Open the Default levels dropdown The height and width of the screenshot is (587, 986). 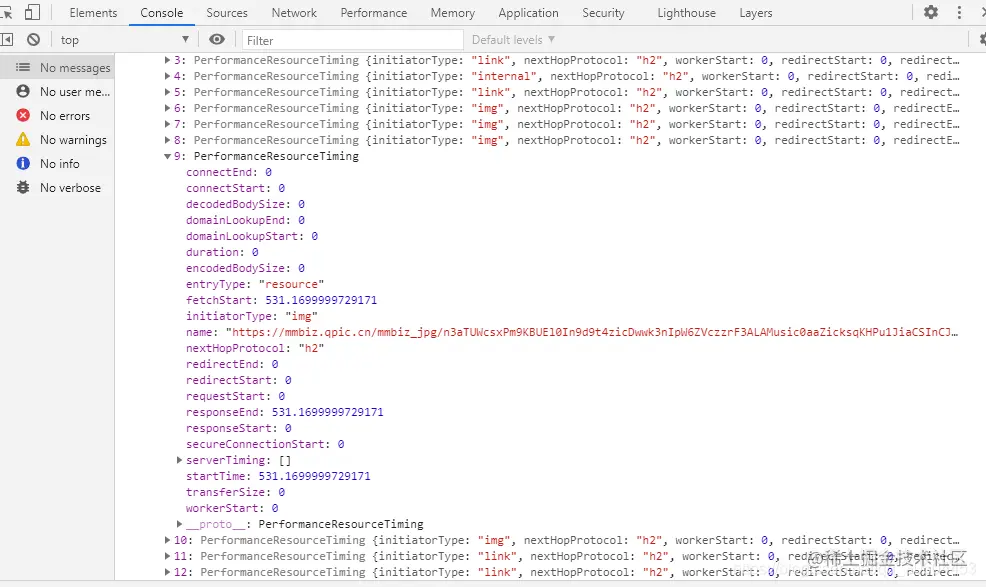click(x=513, y=40)
